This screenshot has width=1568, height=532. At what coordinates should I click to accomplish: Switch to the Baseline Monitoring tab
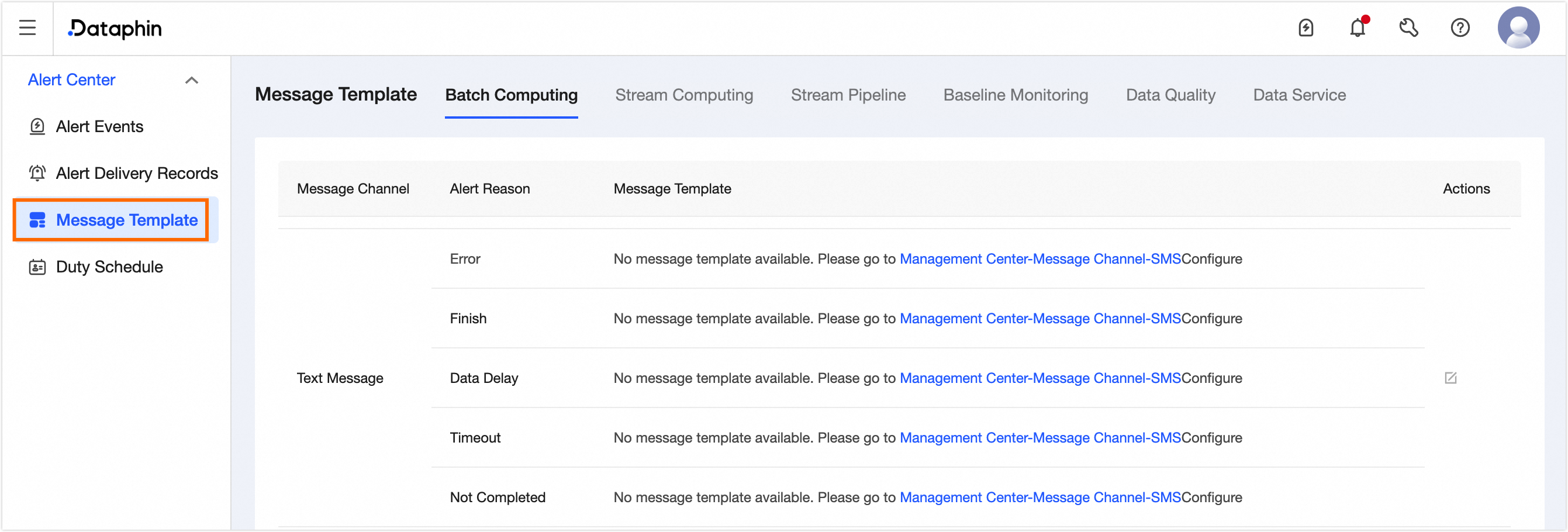coord(1016,95)
